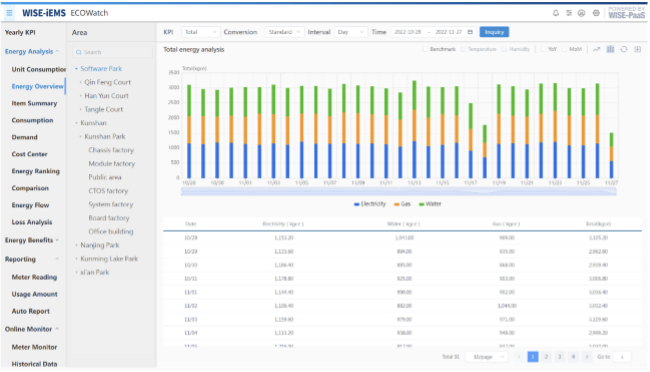Select Tangle Court in tree
Viewport: 650px width, 372px height.
pos(104,109)
